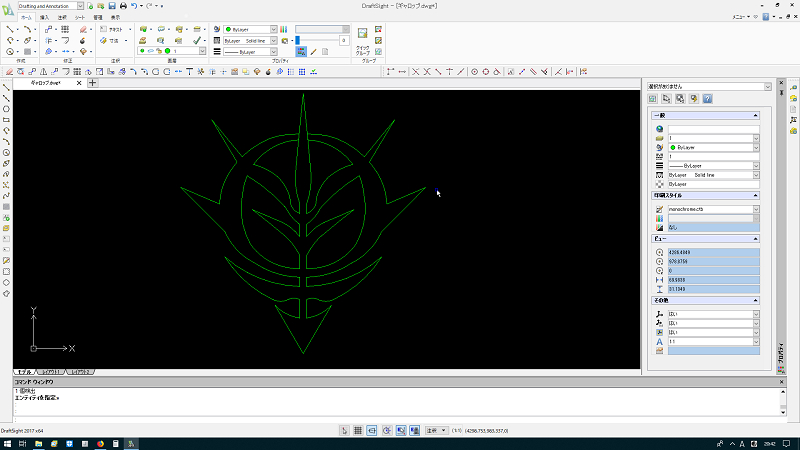Collapse the ビュー View section in Properties
This screenshot has width=800, height=450.
[x=755, y=239]
